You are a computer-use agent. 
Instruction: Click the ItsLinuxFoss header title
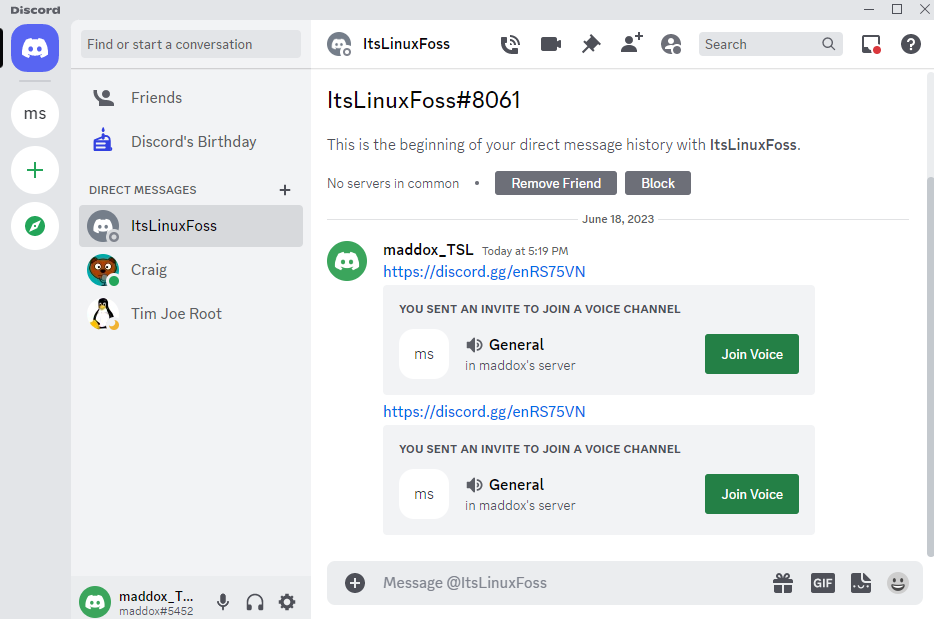[x=406, y=44]
